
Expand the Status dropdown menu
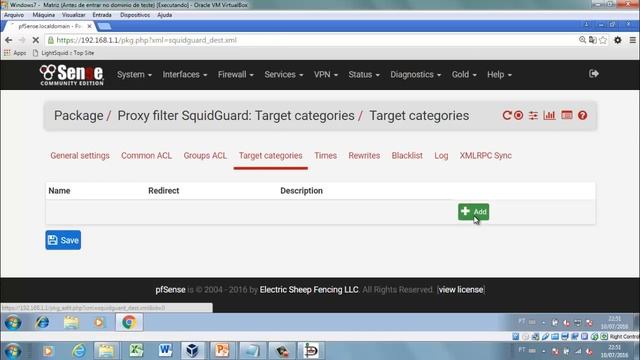[364, 75]
